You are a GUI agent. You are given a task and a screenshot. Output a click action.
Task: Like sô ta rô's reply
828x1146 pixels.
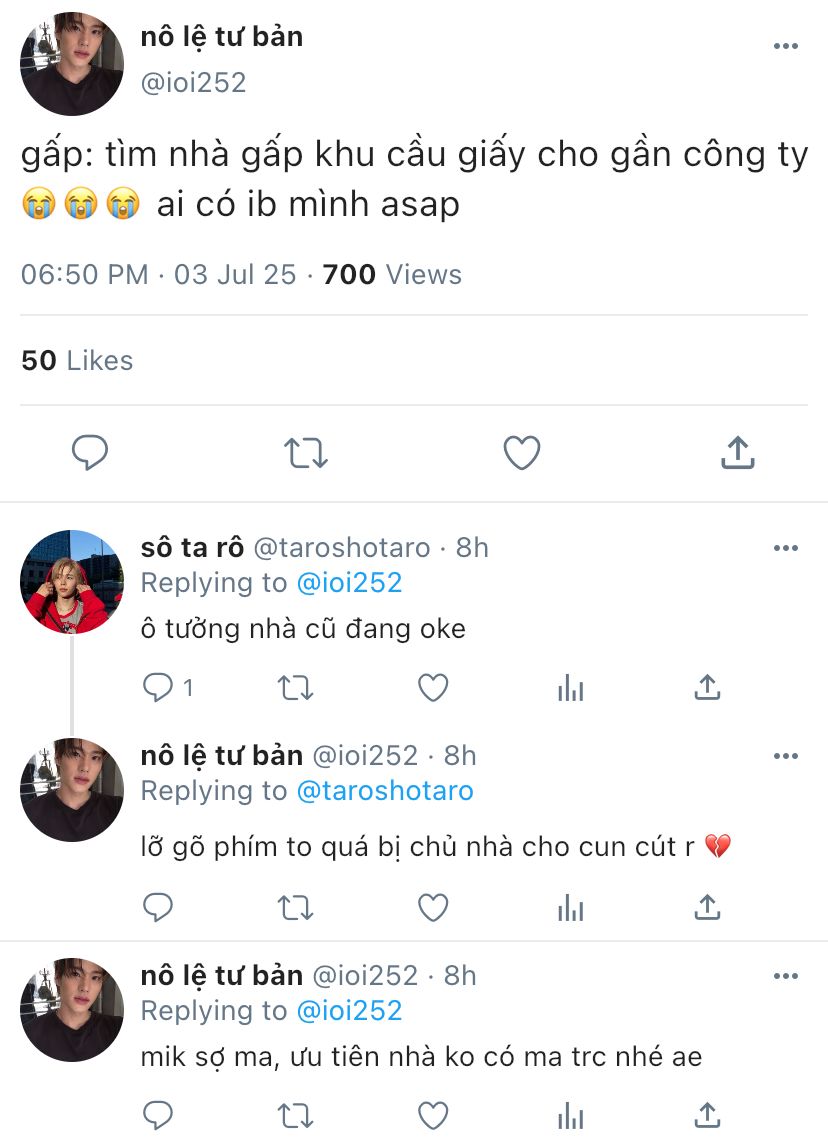click(433, 687)
